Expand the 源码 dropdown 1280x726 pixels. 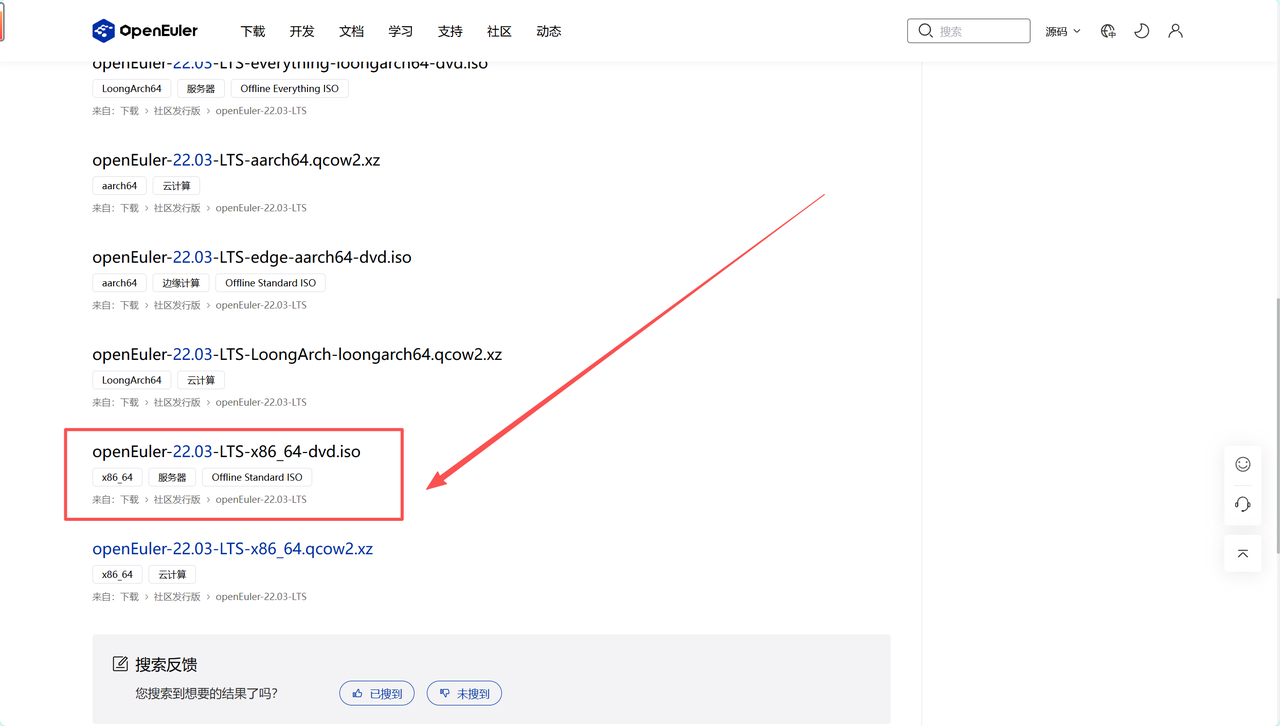tap(1063, 31)
